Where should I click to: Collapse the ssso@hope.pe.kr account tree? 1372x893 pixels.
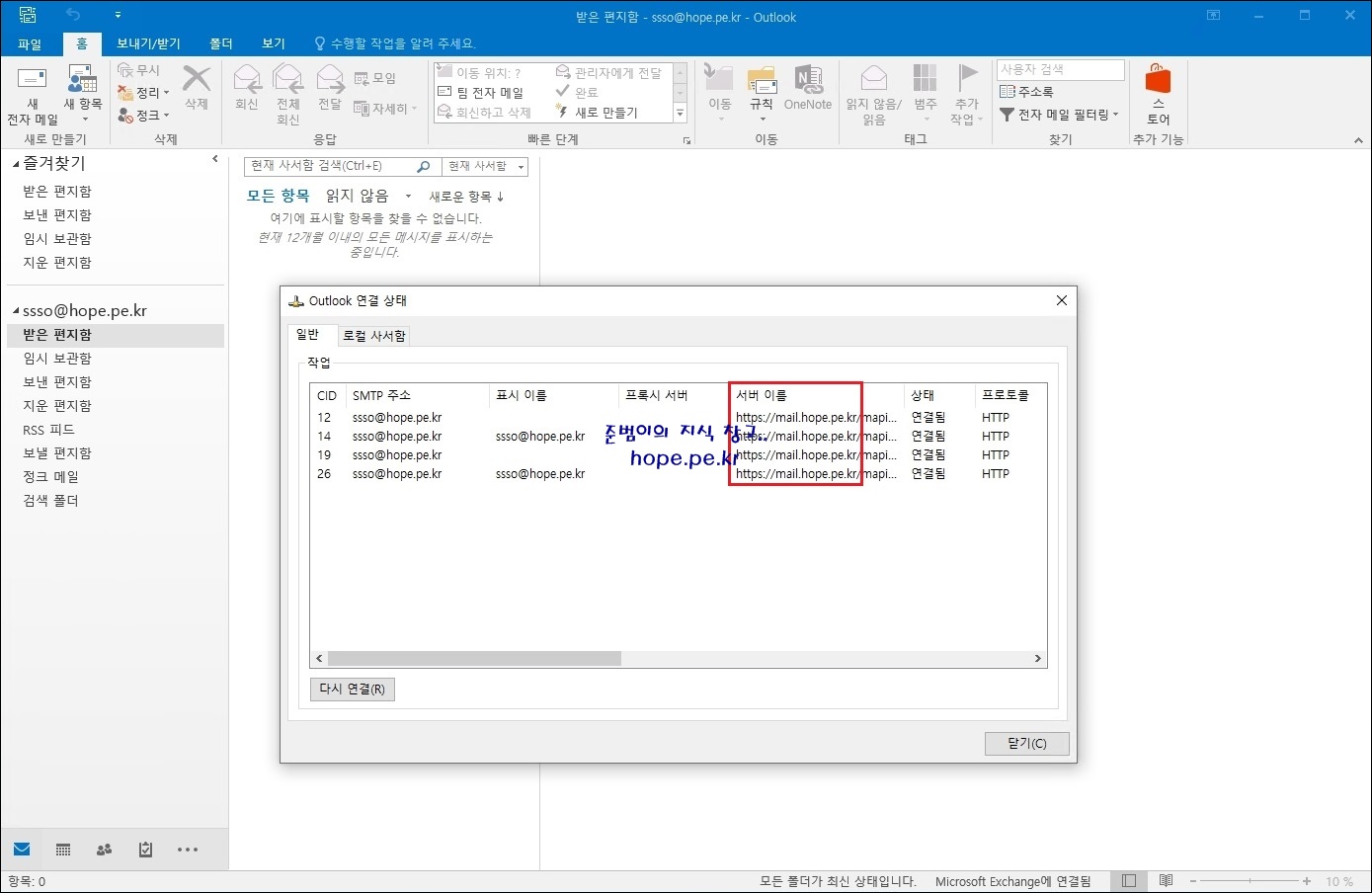tap(16, 310)
